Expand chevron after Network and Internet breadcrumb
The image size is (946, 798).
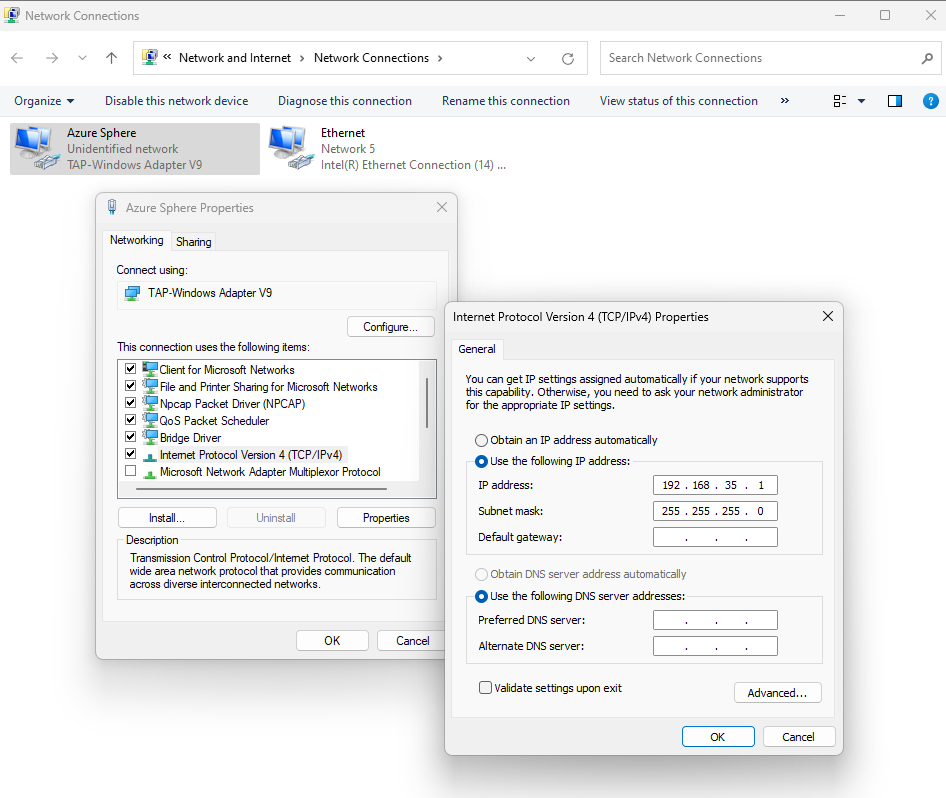coord(302,59)
